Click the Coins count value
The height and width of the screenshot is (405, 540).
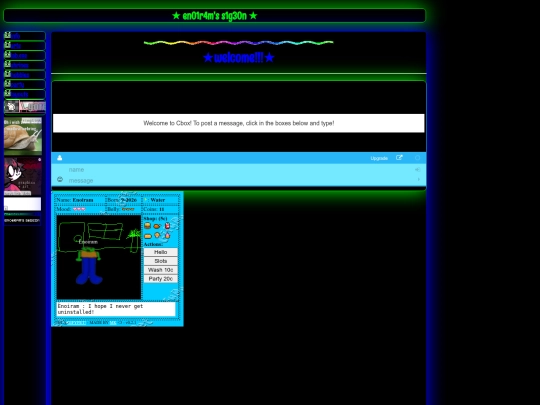click(162, 209)
